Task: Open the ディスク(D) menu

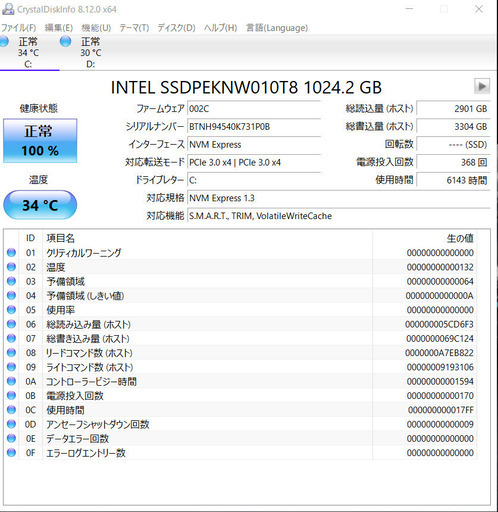Action: click(176, 28)
